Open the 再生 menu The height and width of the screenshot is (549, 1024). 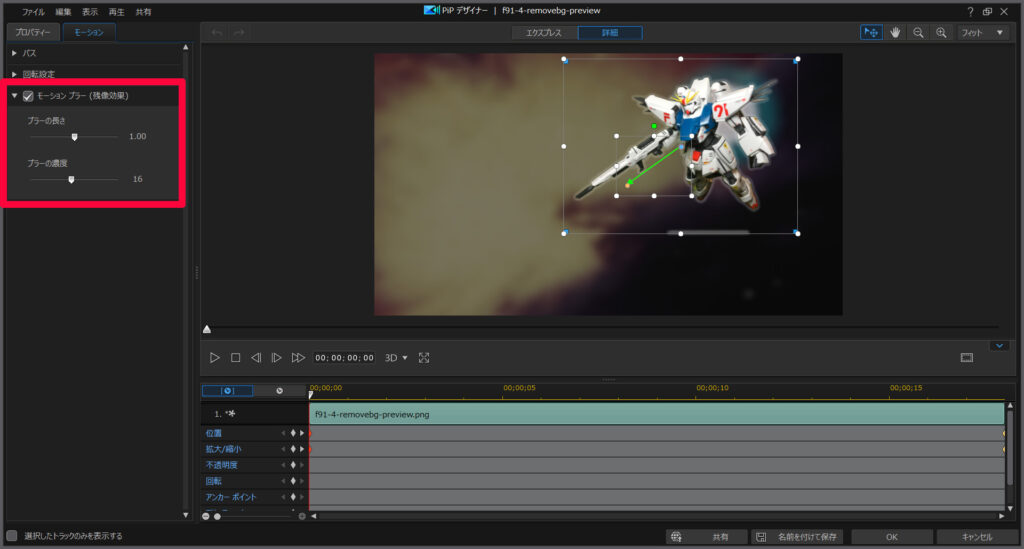tap(116, 12)
